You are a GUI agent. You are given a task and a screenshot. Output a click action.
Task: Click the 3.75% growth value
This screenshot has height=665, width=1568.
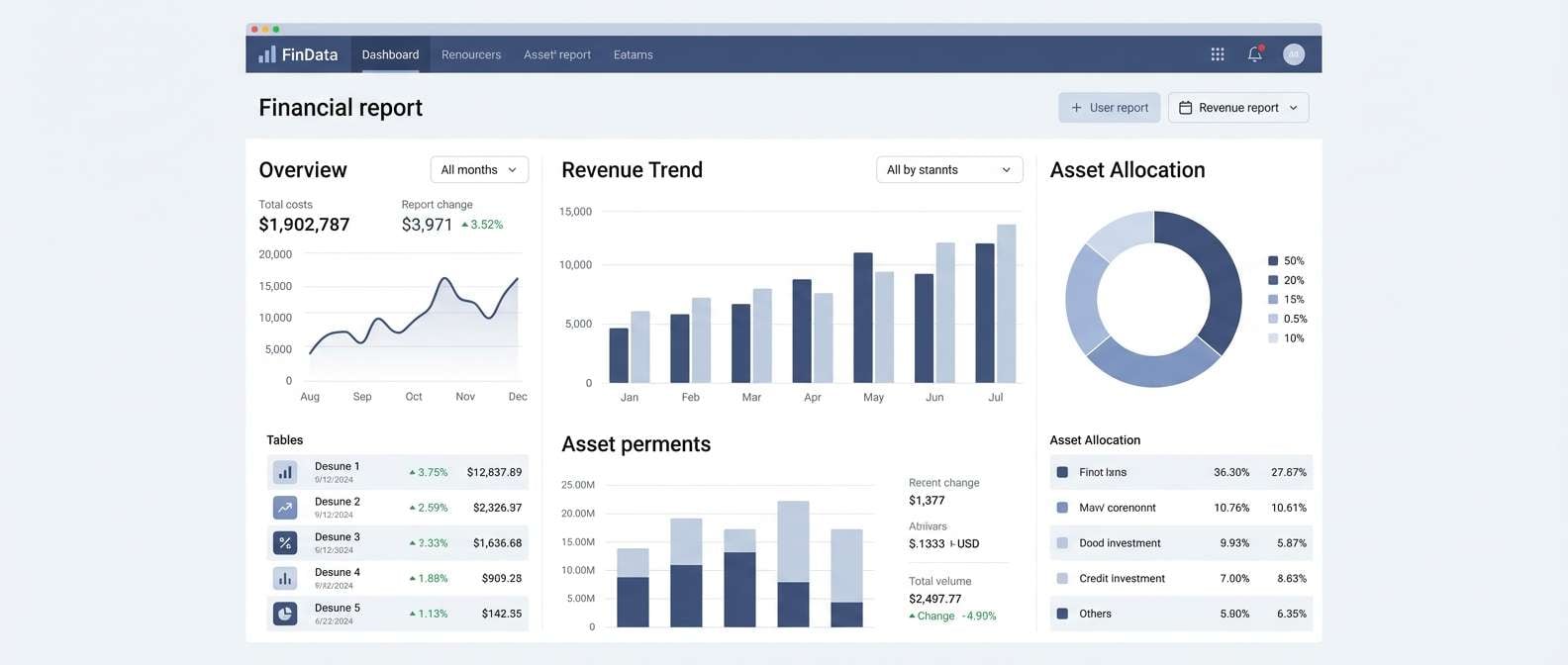click(433, 472)
